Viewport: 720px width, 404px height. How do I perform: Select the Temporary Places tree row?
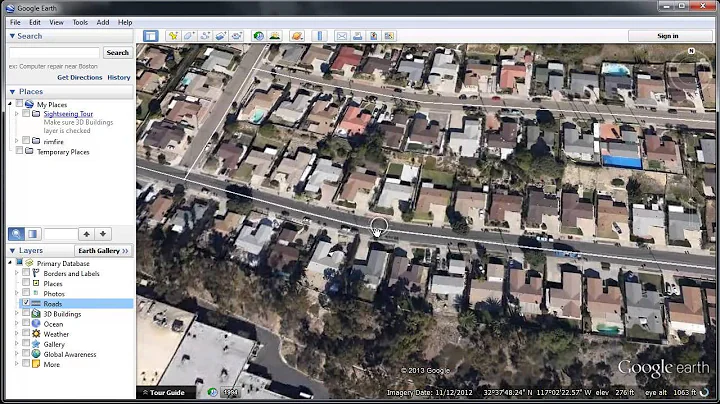(x=63, y=152)
